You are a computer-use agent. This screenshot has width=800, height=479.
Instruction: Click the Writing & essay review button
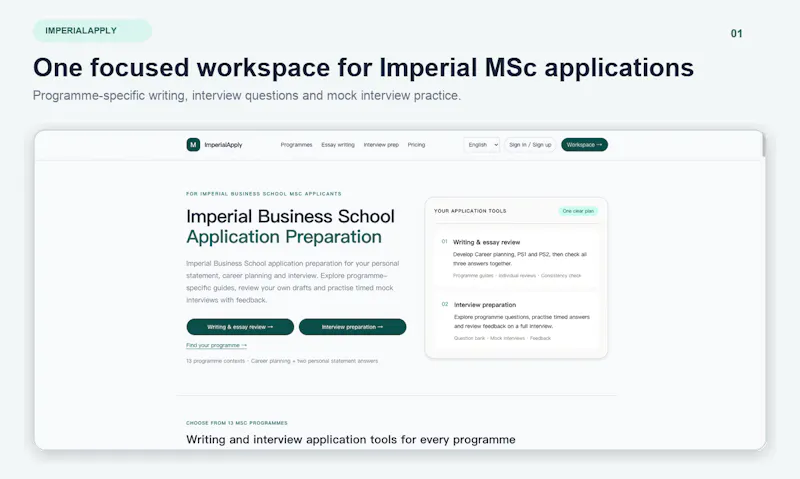240,327
